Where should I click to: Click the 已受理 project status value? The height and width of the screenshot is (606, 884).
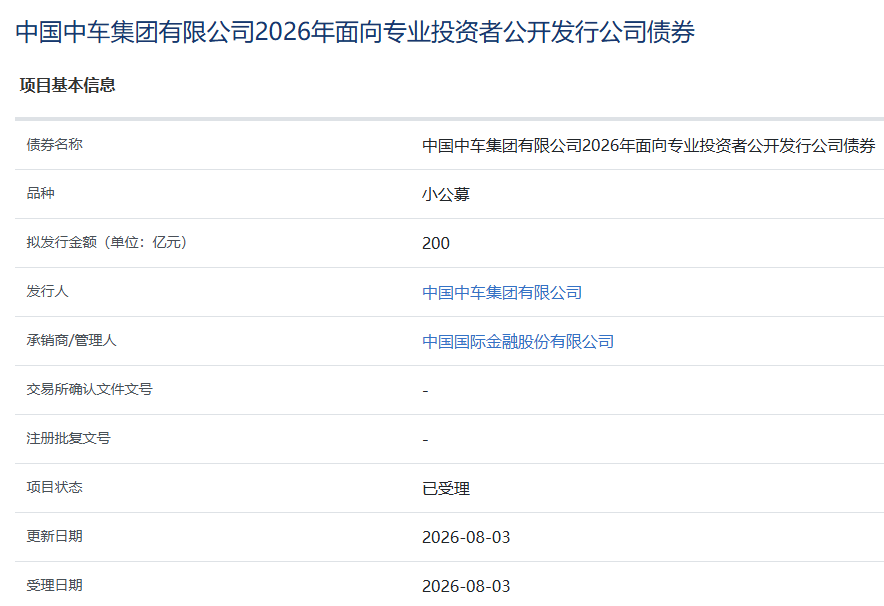pyautogui.click(x=446, y=488)
